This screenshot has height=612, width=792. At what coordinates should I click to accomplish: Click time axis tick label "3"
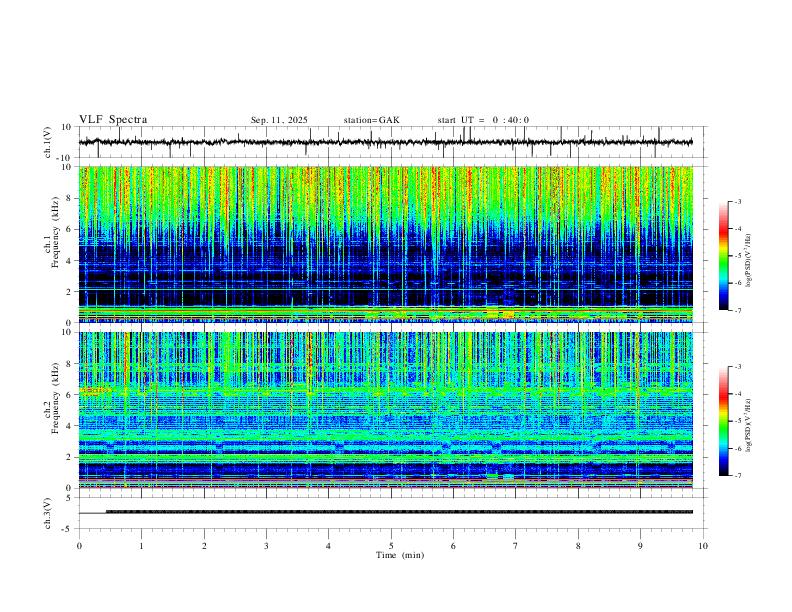point(266,546)
